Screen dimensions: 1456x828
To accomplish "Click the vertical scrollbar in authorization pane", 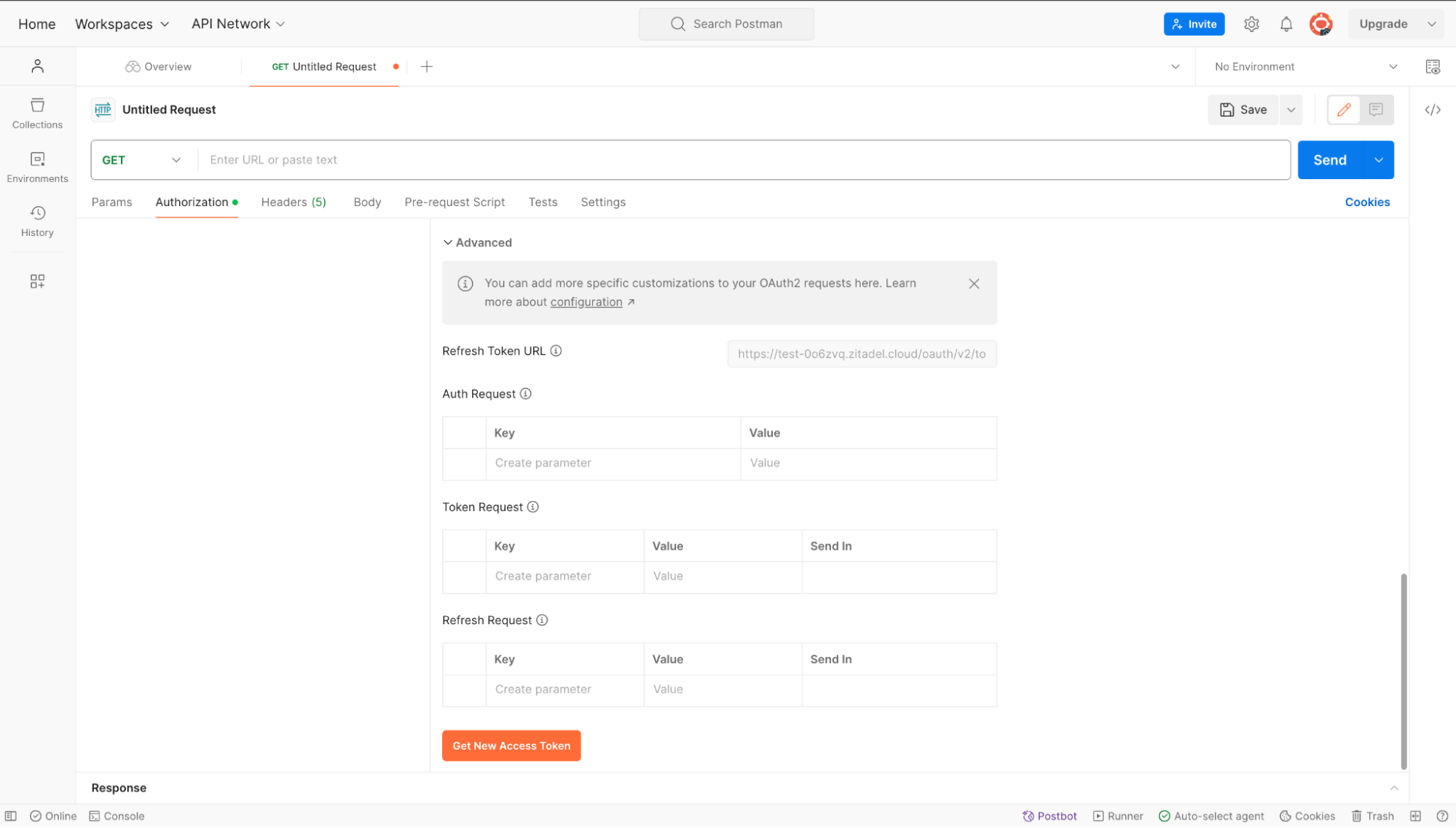I will (1403, 670).
